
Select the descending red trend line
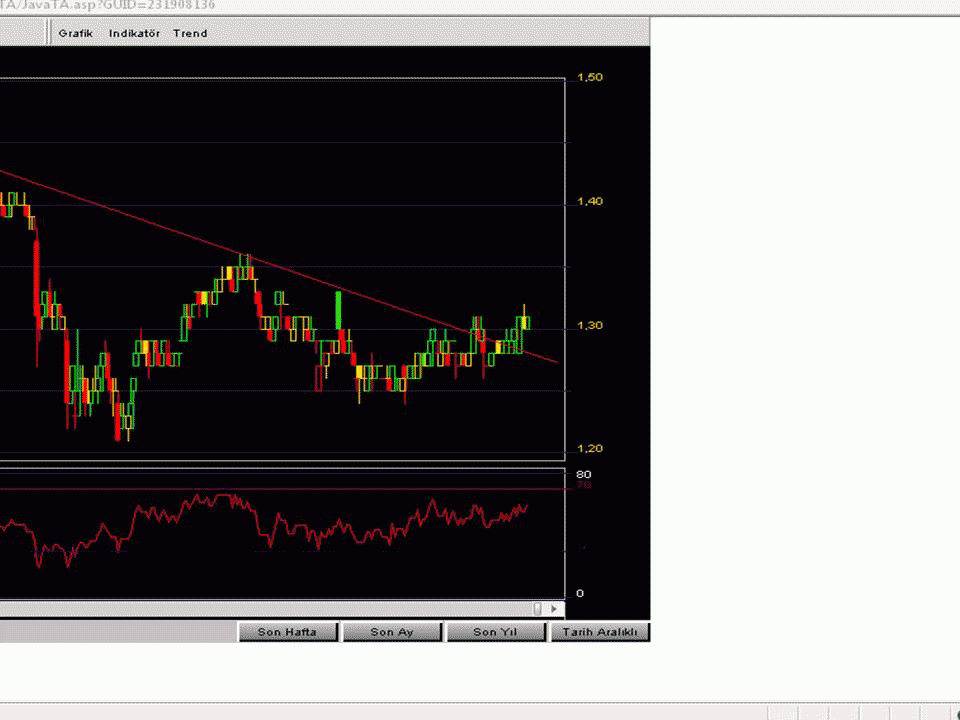pyautogui.click(x=279, y=267)
